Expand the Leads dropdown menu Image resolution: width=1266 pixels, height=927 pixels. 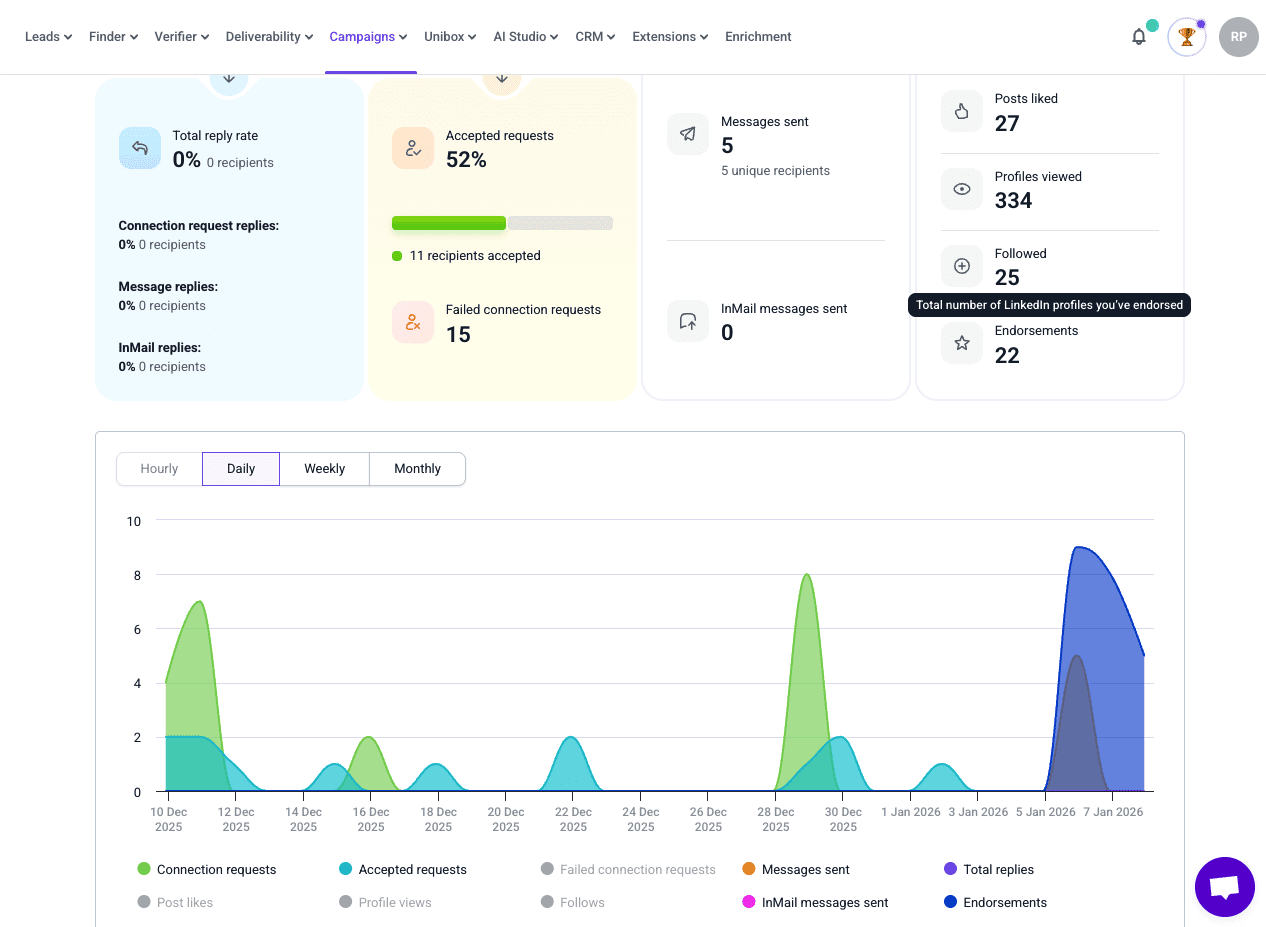pos(48,37)
